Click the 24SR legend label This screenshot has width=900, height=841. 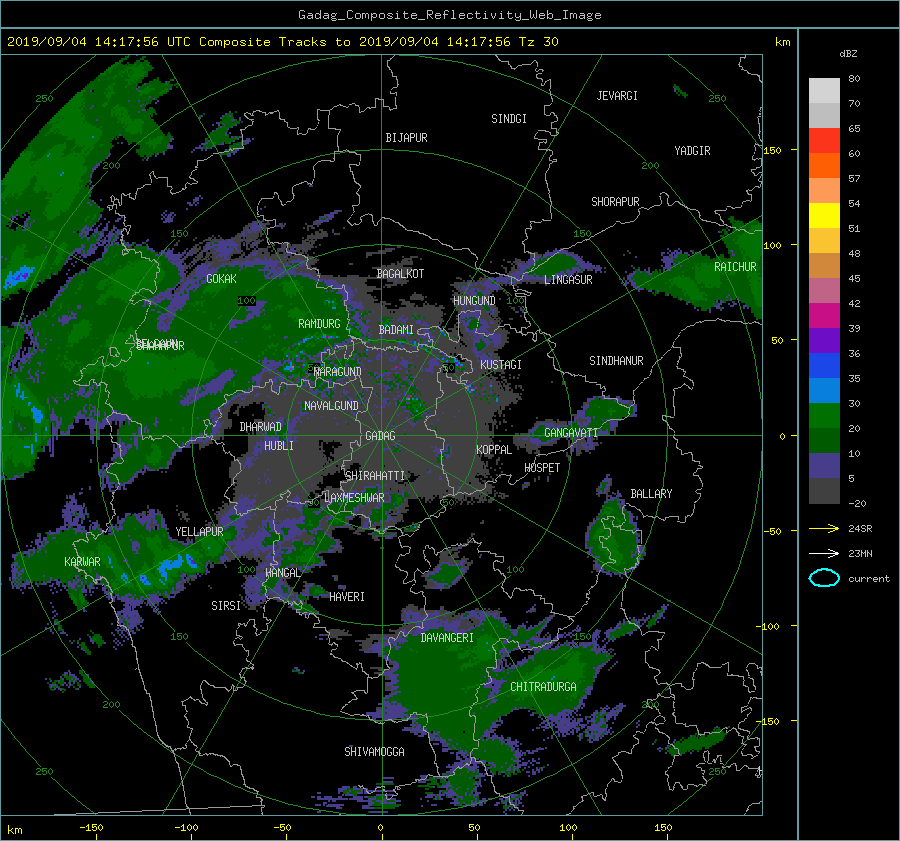coord(860,529)
